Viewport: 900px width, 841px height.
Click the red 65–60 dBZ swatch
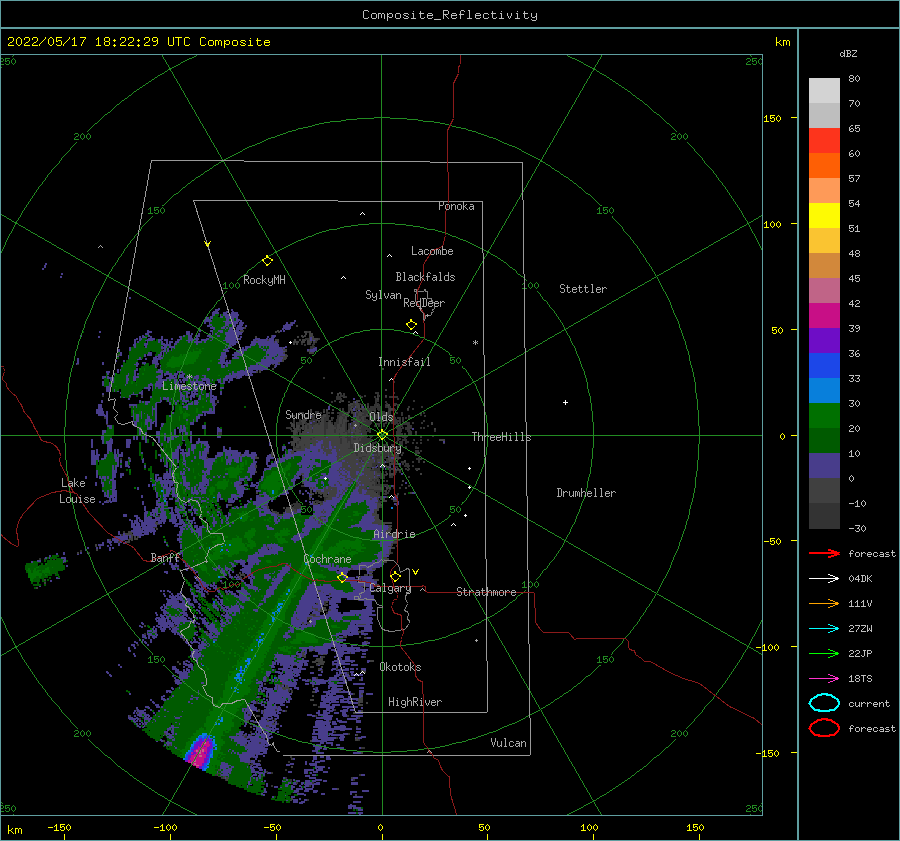pyautogui.click(x=824, y=141)
